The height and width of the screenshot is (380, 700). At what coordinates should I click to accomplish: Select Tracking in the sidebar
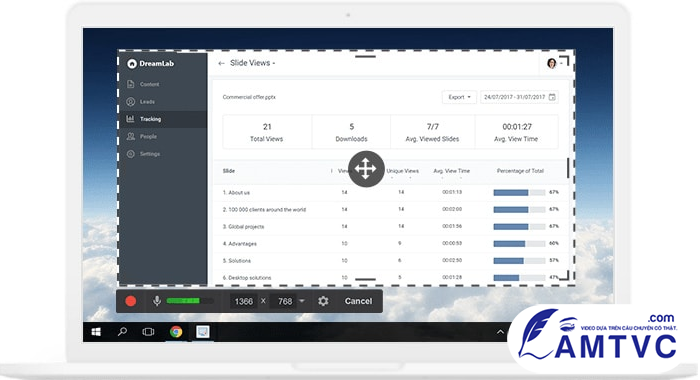(x=163, y=119)
